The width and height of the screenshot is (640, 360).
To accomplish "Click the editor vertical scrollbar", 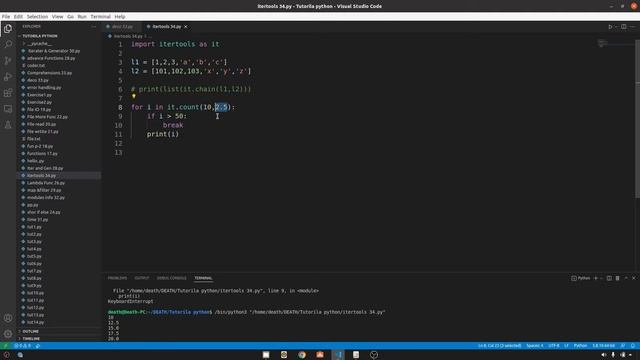I will [638, 118].
